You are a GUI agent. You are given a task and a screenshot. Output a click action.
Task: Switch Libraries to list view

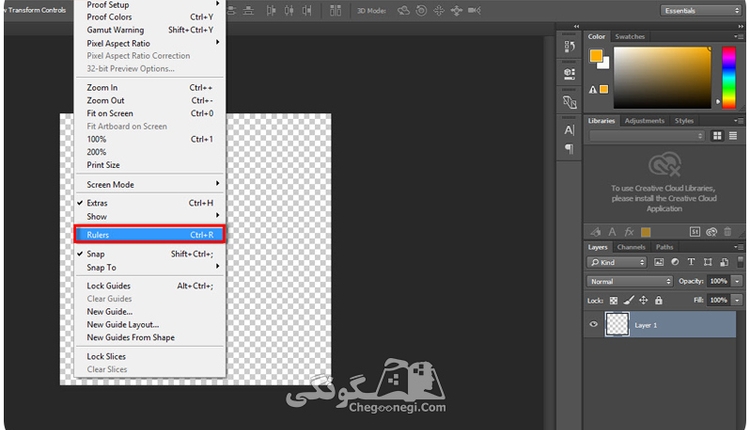(733, 136)
